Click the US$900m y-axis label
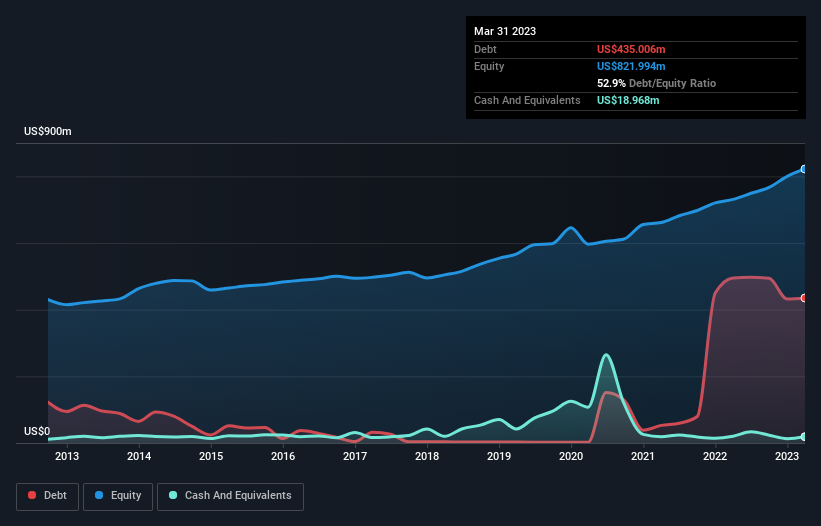821x526 pixels. coord(48,131)
